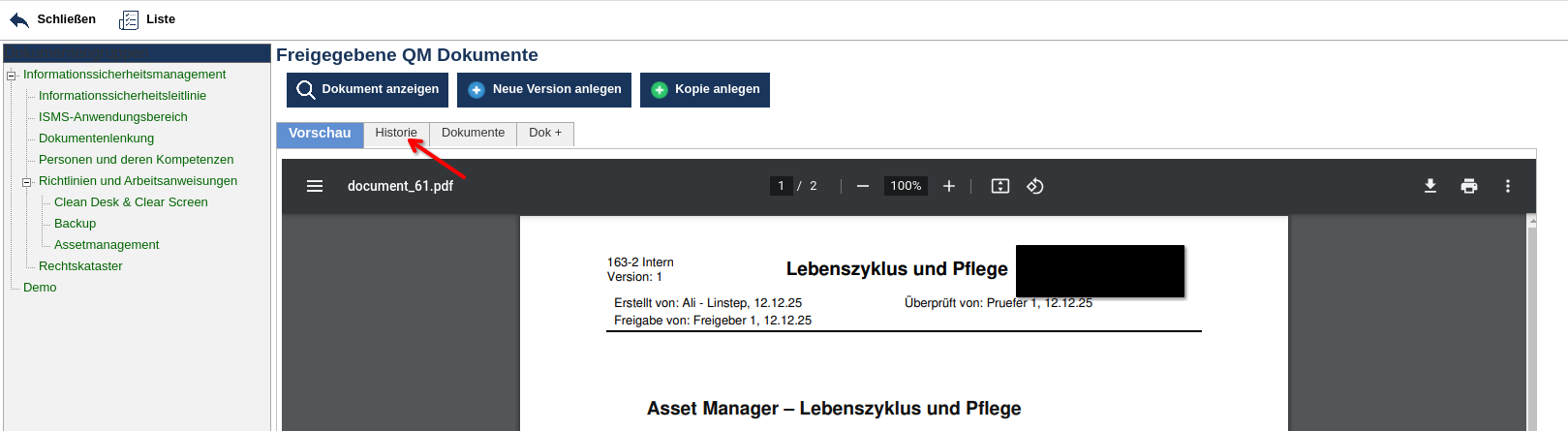The width and height of the screenshot is (1568, 431).
Task: Create a new version with Neue Version anlegen
Action: [x=544, y=89]
